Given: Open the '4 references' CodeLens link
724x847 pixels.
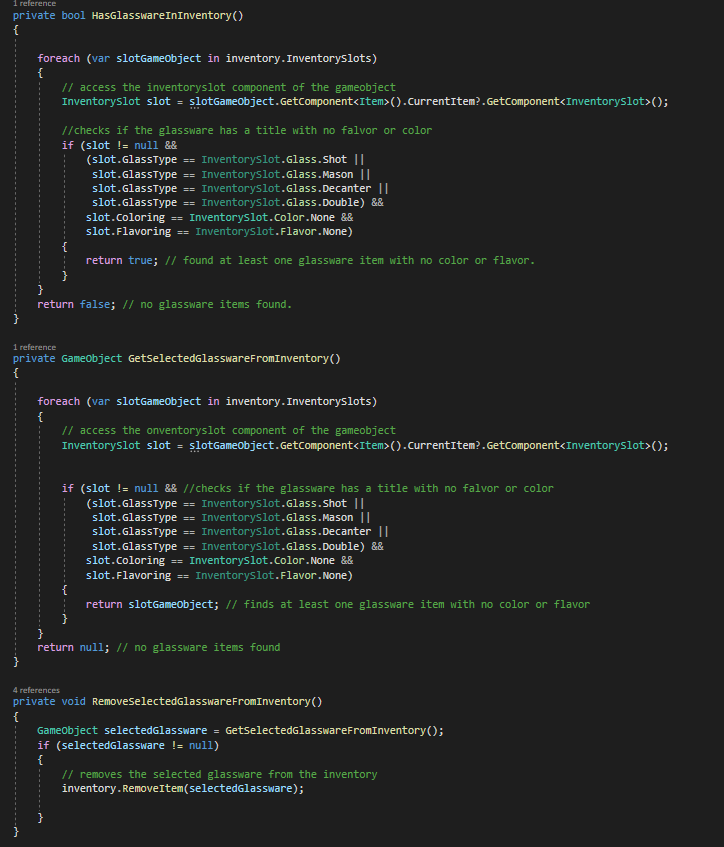Looking at the screenshot, I should (36, 690).
